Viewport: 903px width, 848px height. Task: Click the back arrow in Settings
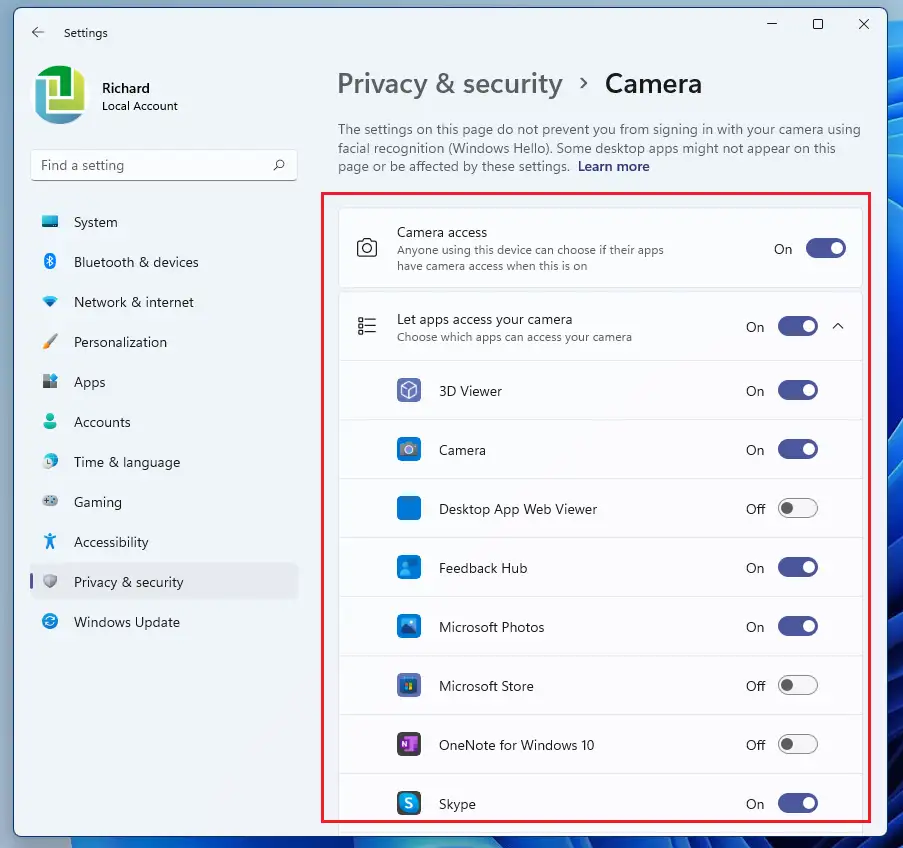point(38,32)
